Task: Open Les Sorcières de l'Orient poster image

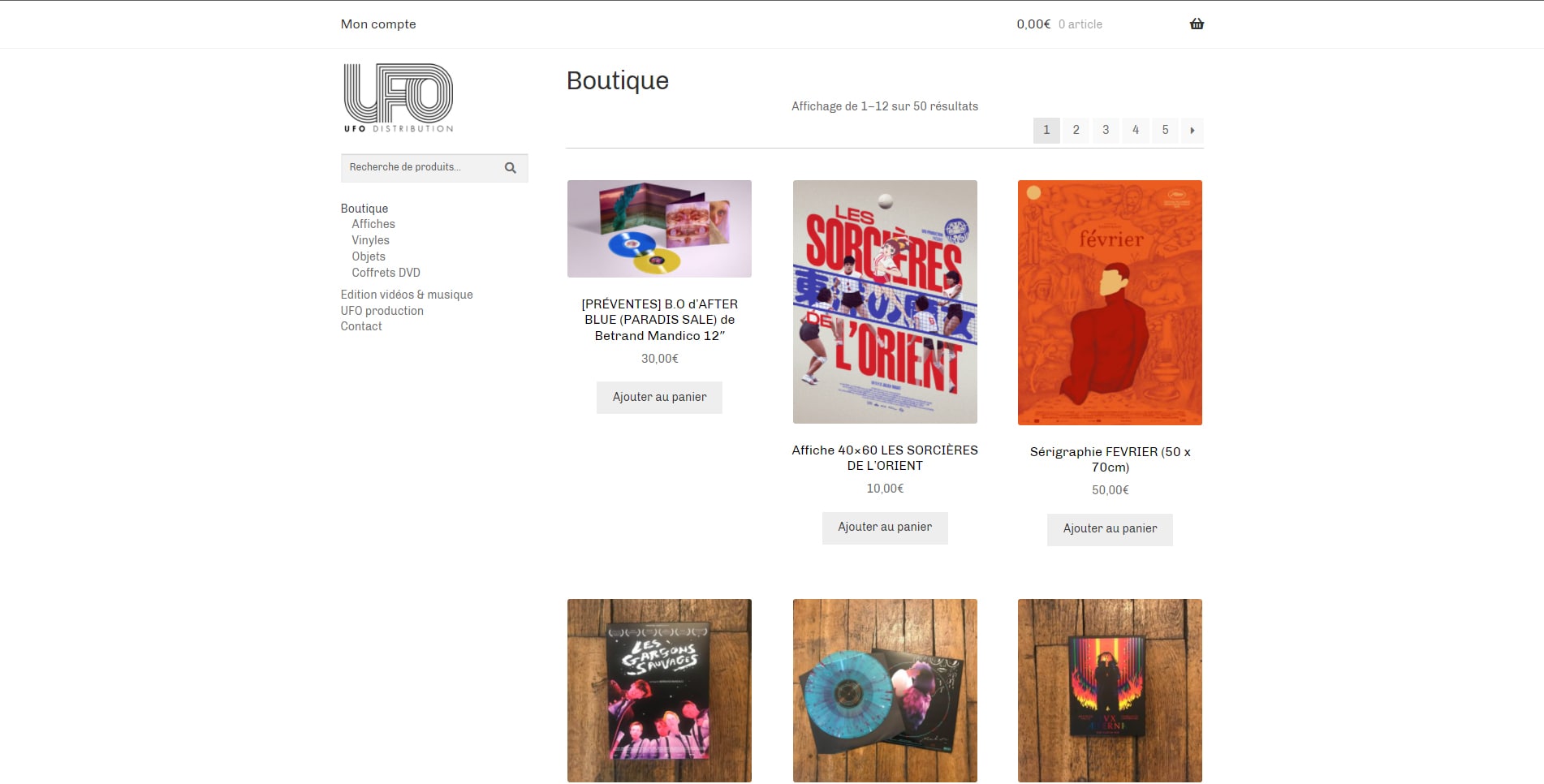Action: (x=885, y=302)
